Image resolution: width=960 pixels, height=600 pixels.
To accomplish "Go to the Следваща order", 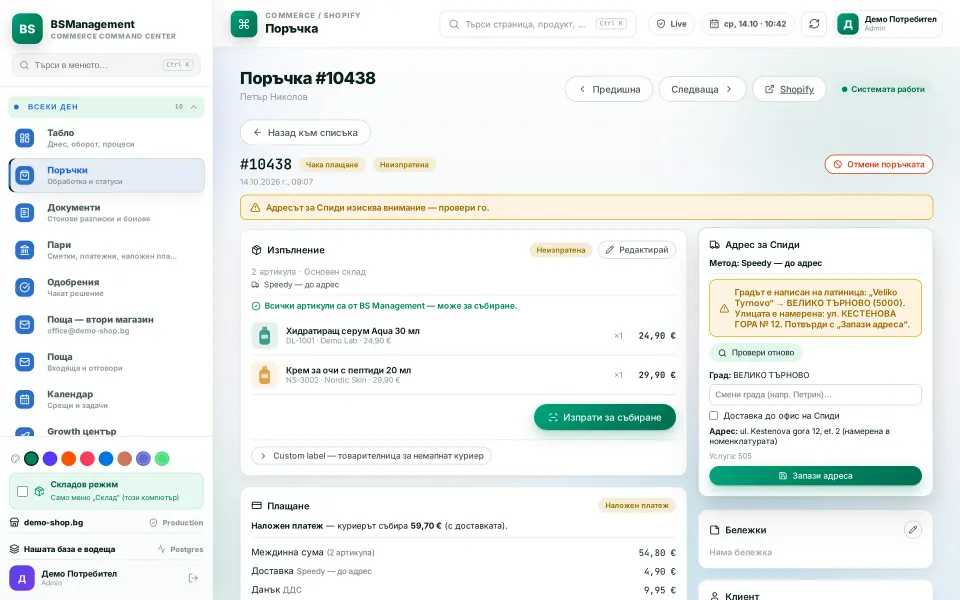I will [702, 89].
